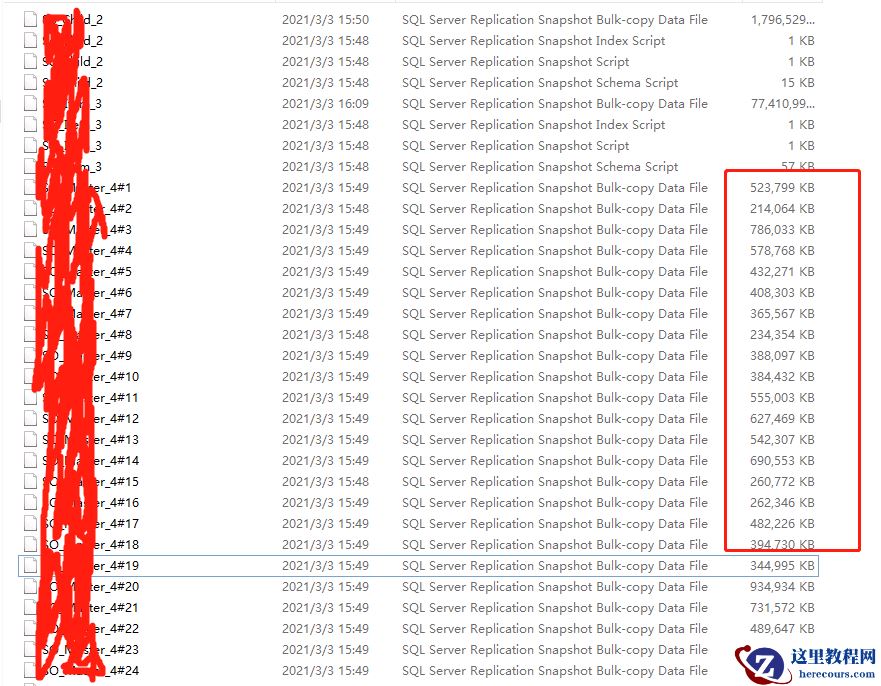Screen dimensions: 881x686
Task: Click the 234,354 KB size cell
Action: tap(782, 334)
